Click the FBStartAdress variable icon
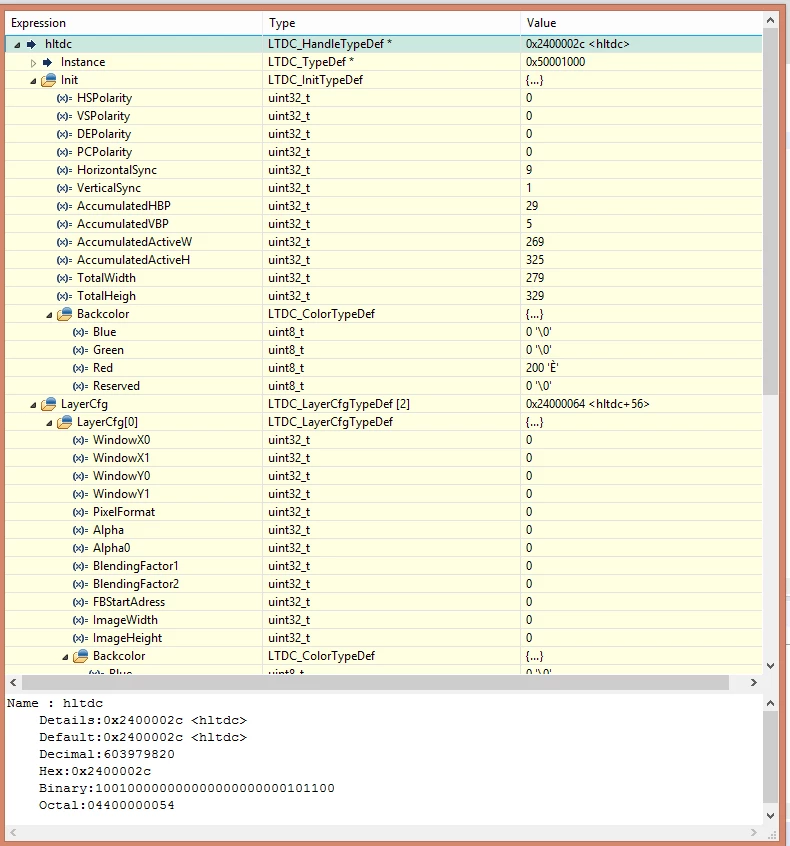Screen dimensions: 790x846 click(80, 602)
